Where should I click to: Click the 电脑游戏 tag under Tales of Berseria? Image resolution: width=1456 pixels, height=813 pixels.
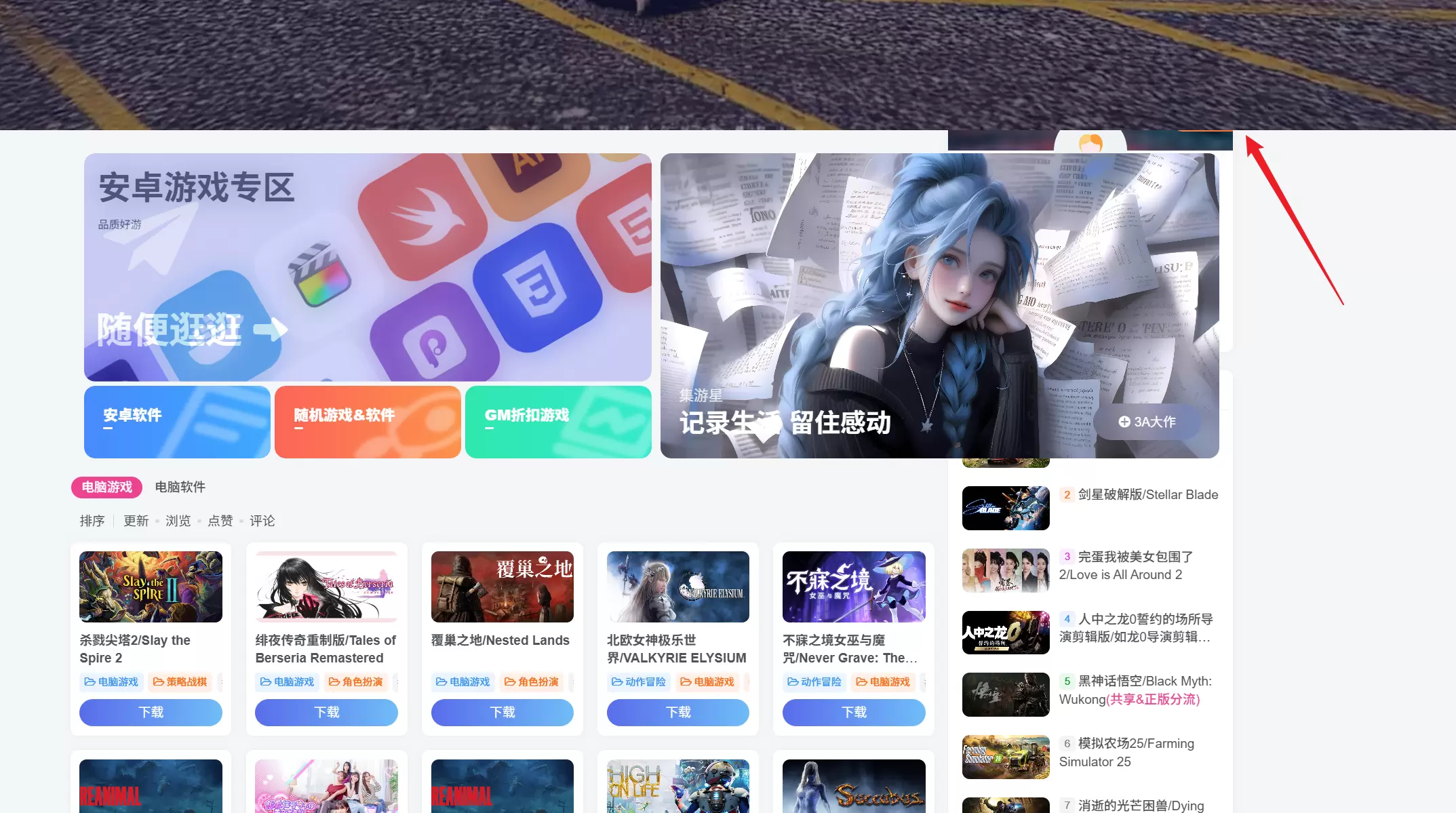pyautogui.click(x=287, y=681)
